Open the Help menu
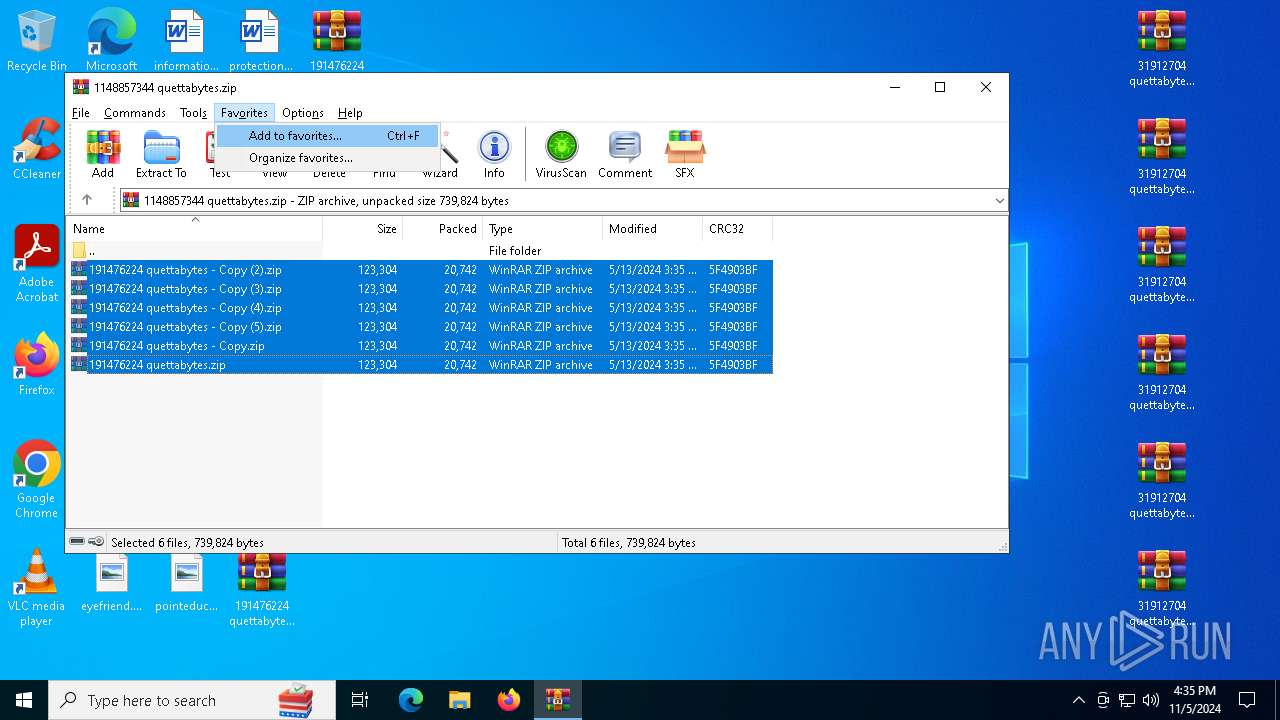Viewport: 1280px width, 720px height. pos(350,113)
